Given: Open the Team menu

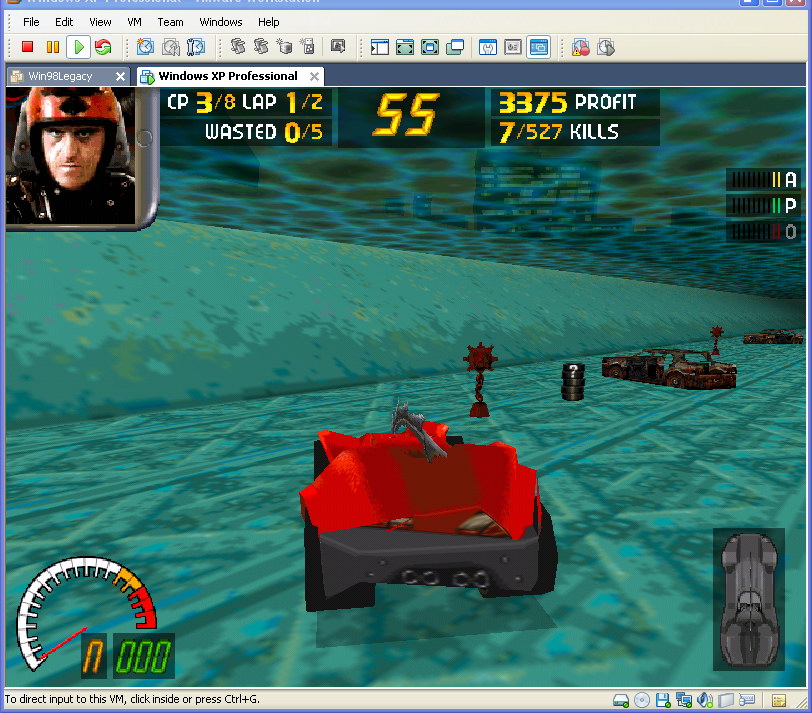Looking at the screenshot, I should tap(170, 22).
